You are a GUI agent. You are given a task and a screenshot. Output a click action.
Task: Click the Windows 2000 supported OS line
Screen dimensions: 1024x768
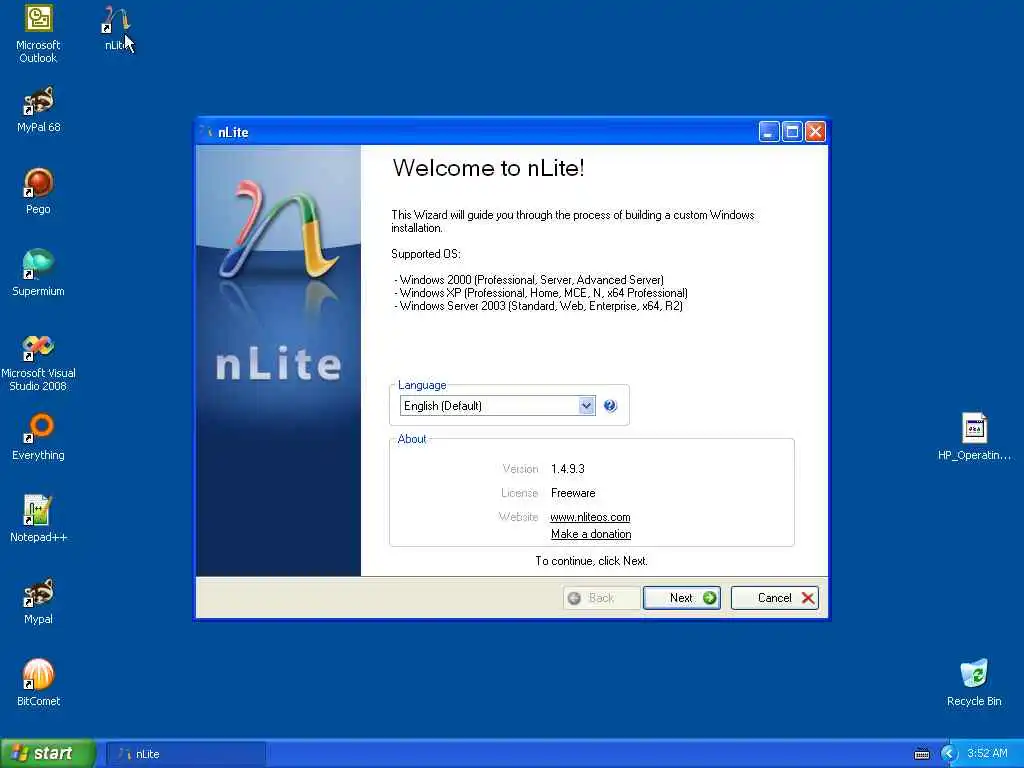tap(529, 280)
